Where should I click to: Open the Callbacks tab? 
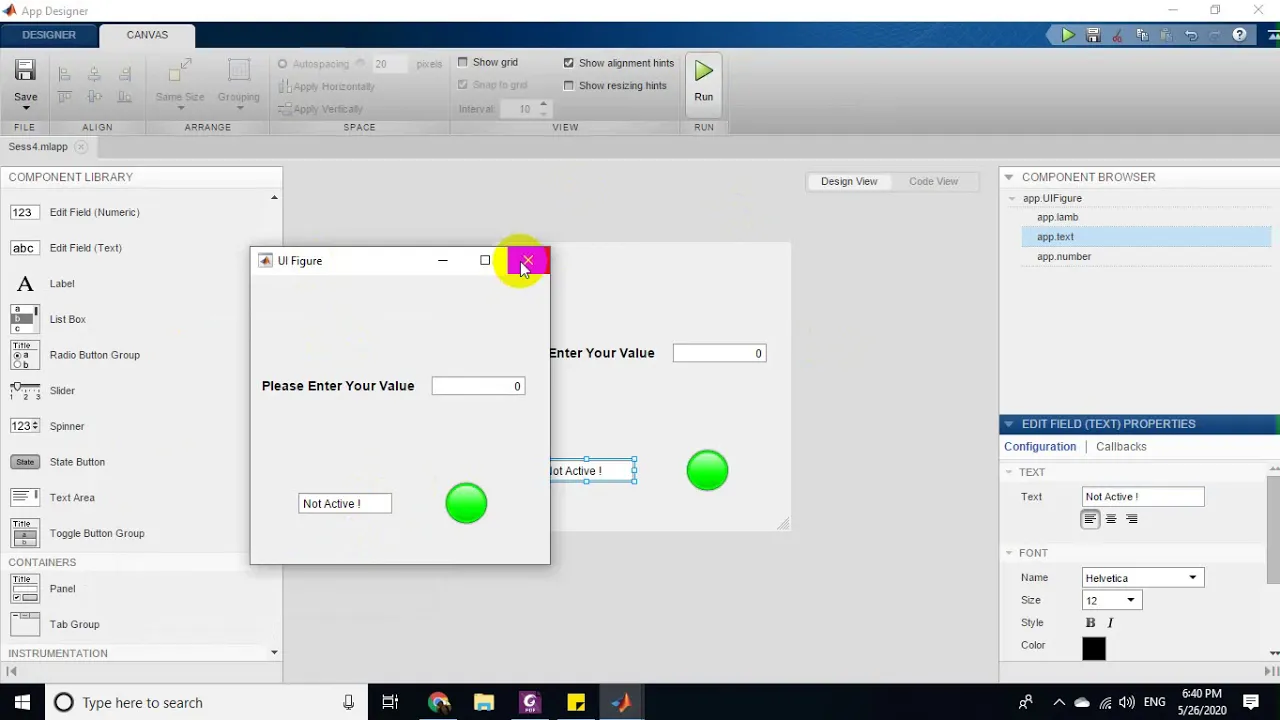[x=1121, y=447]
